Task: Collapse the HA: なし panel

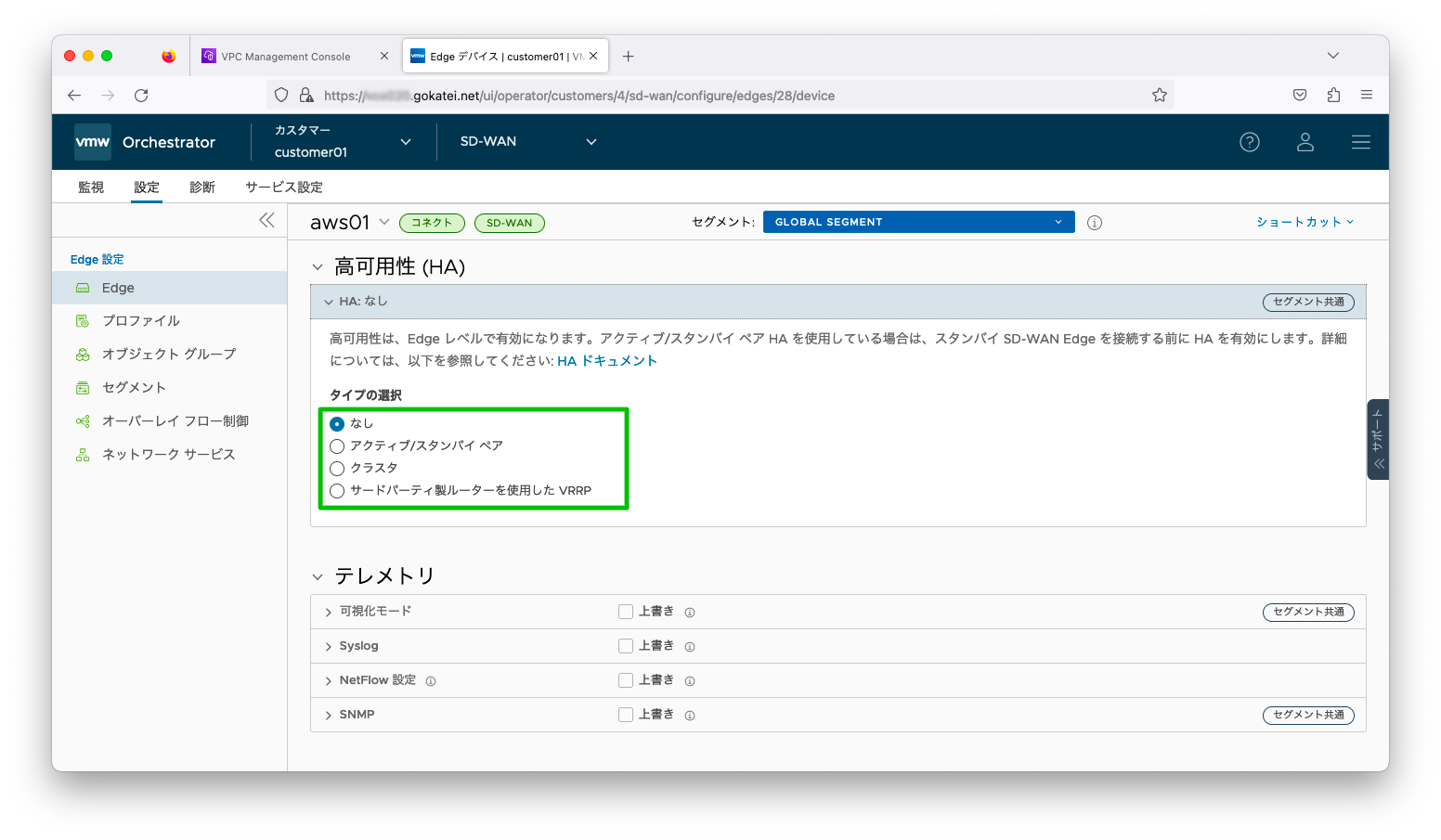Action: coord(328,302)
